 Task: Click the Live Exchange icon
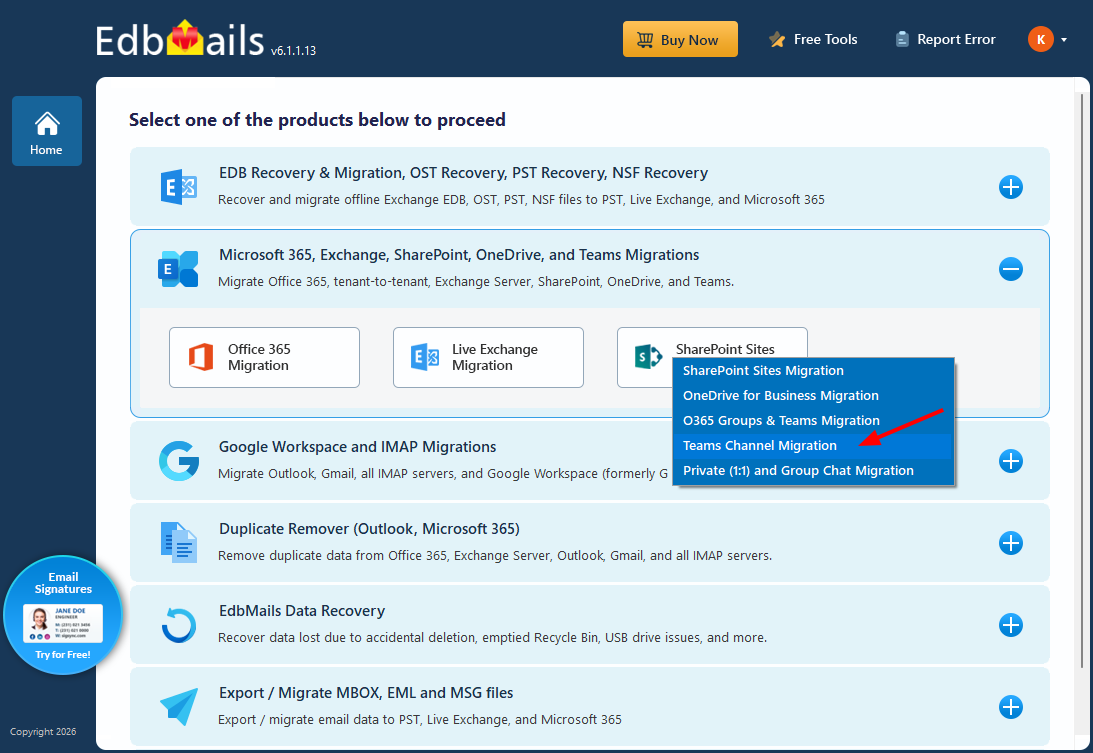click(425, 357)
